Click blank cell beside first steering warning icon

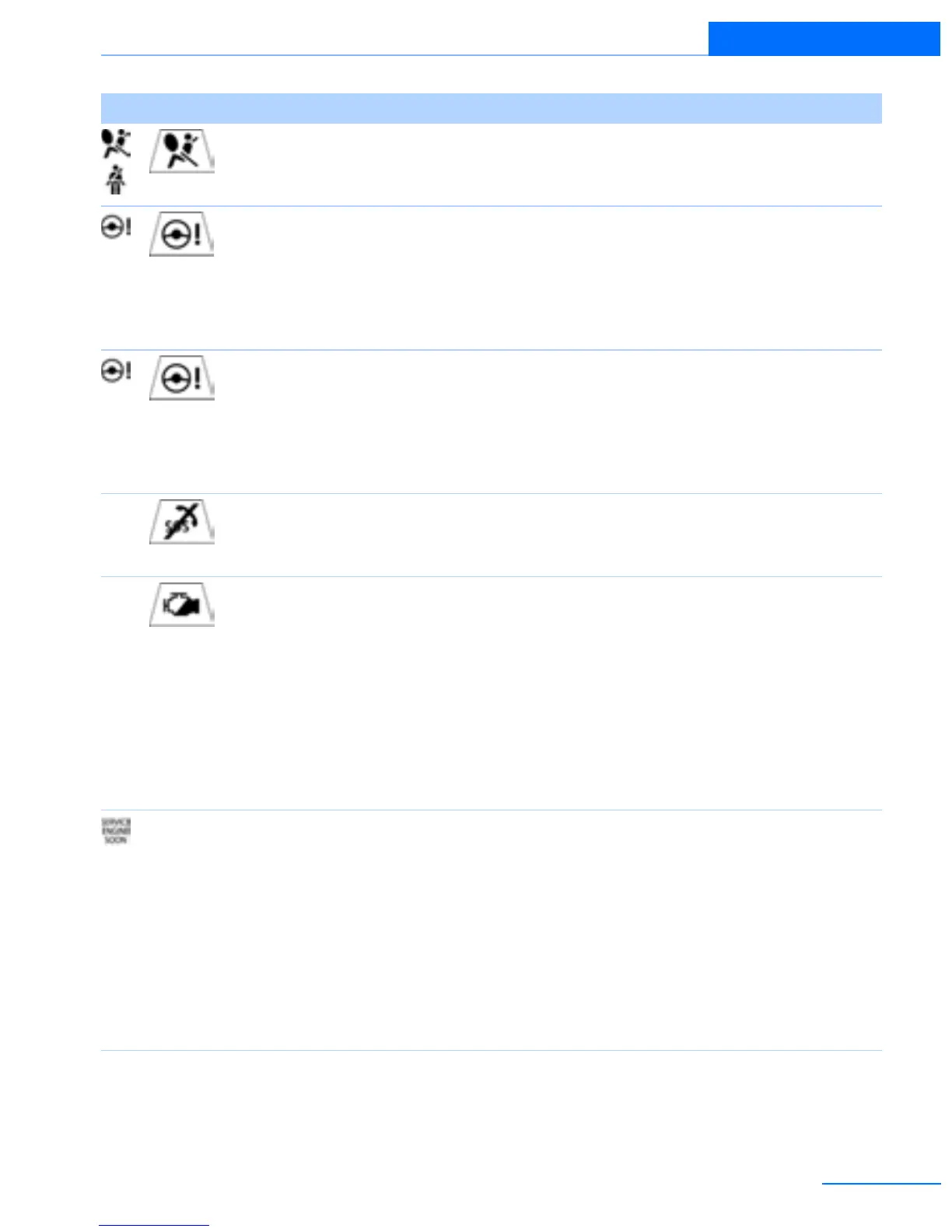click(x=548, y=278)
